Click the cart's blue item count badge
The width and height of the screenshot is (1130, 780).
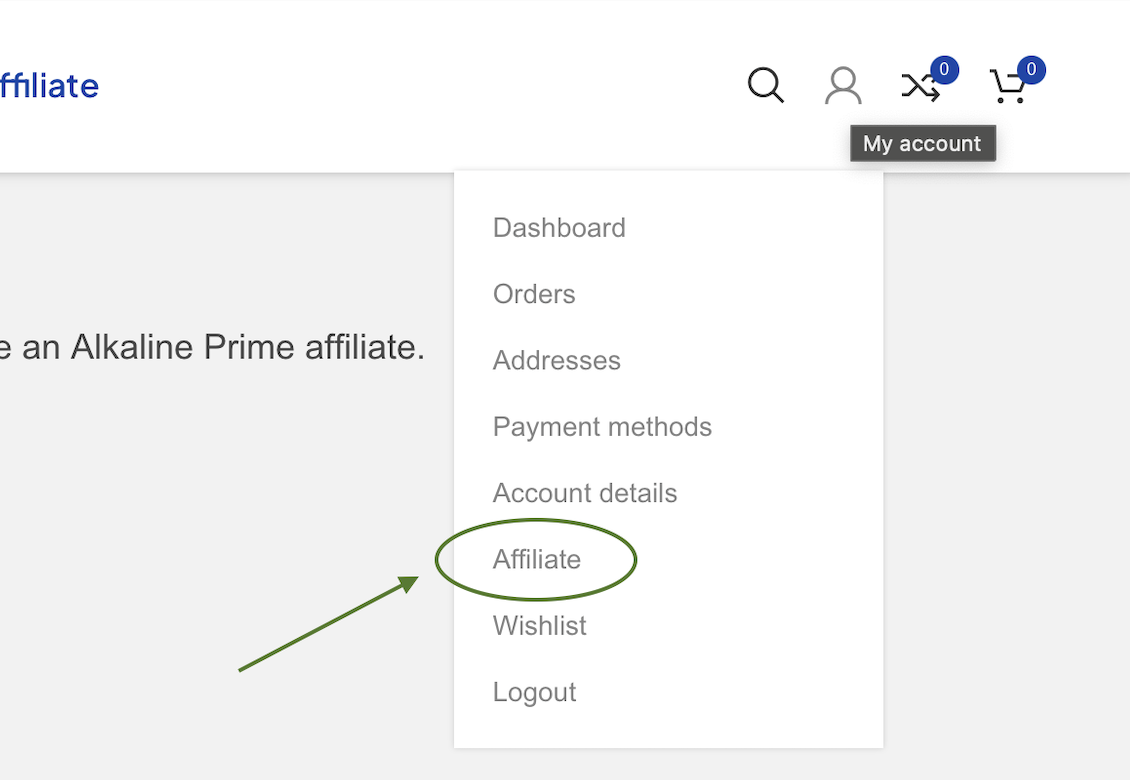(1031, 70)
